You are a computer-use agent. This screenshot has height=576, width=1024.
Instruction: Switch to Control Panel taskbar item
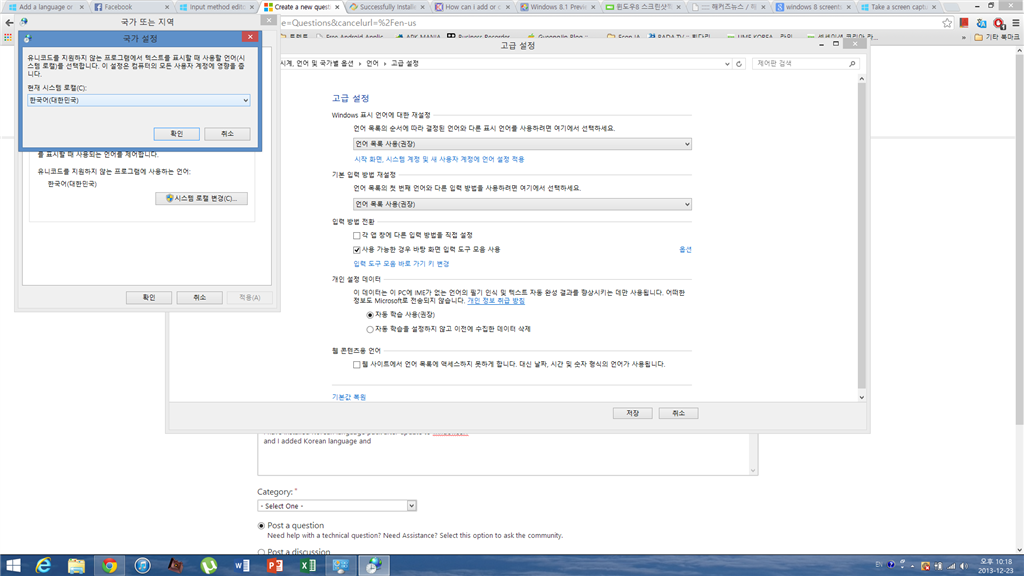point(341,566)
